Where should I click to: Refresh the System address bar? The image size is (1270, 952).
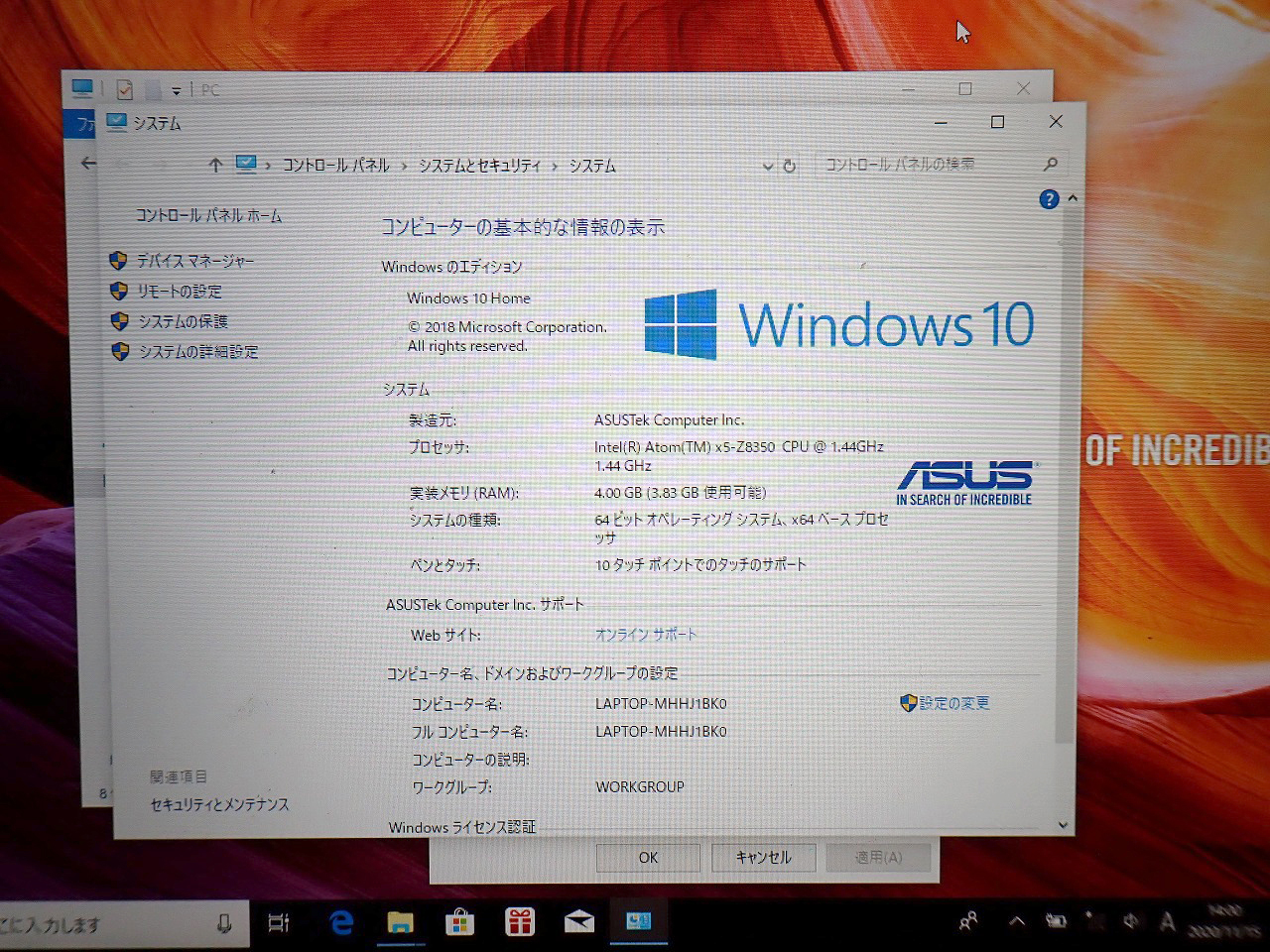pos(790,166)
